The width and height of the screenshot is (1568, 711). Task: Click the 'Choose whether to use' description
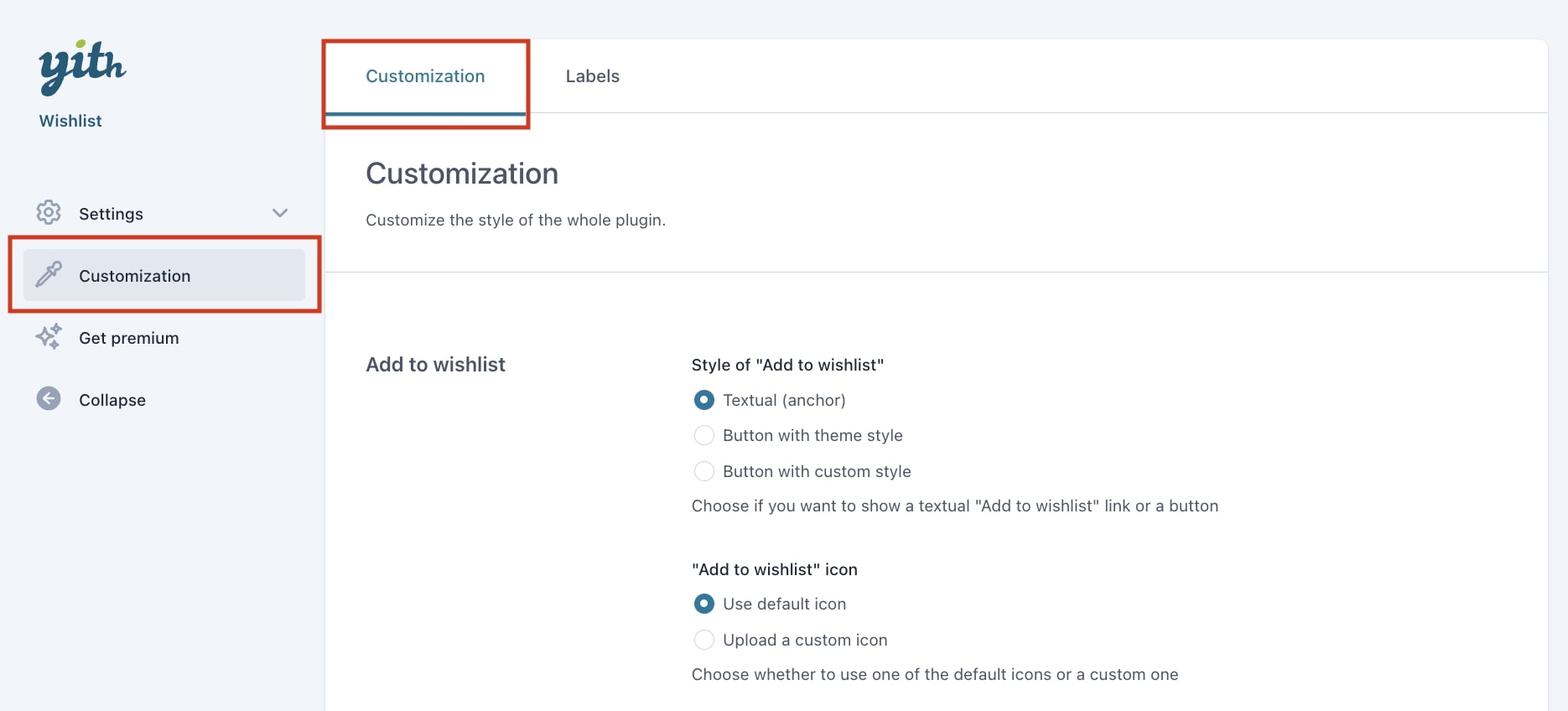pyautogui.click(x=935, y=674)
